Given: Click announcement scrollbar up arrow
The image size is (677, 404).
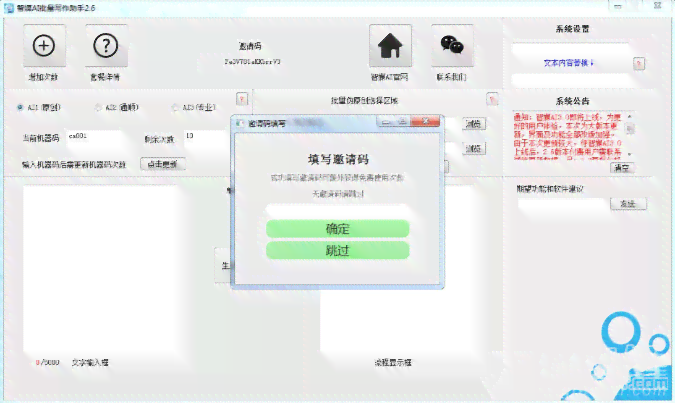Looking at the screenshot, I should [630, 117].
